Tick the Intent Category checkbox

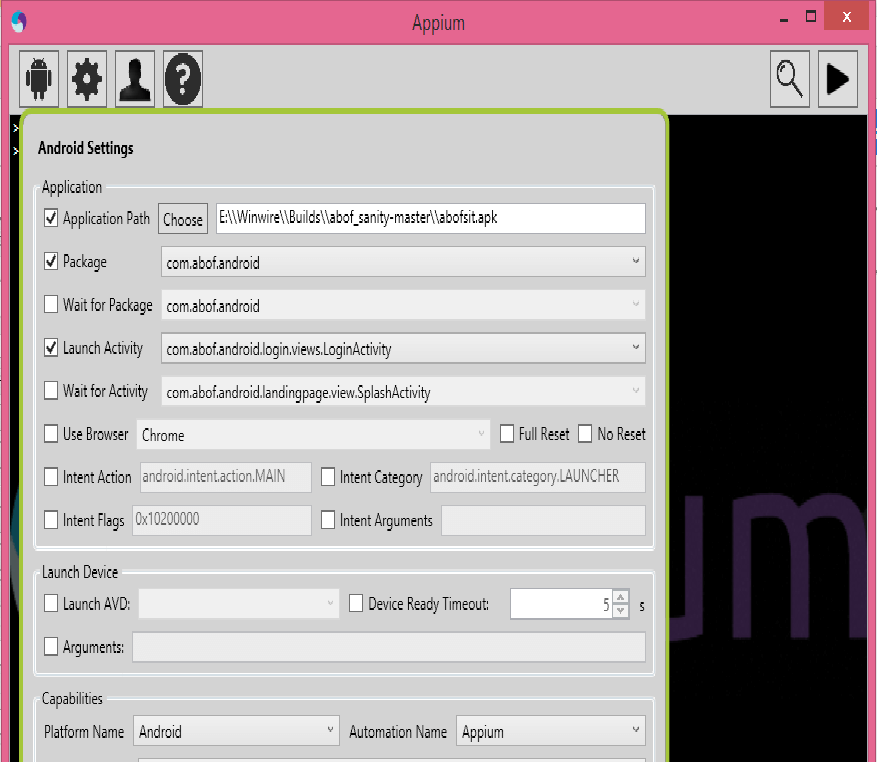click(x=328, y=477)
